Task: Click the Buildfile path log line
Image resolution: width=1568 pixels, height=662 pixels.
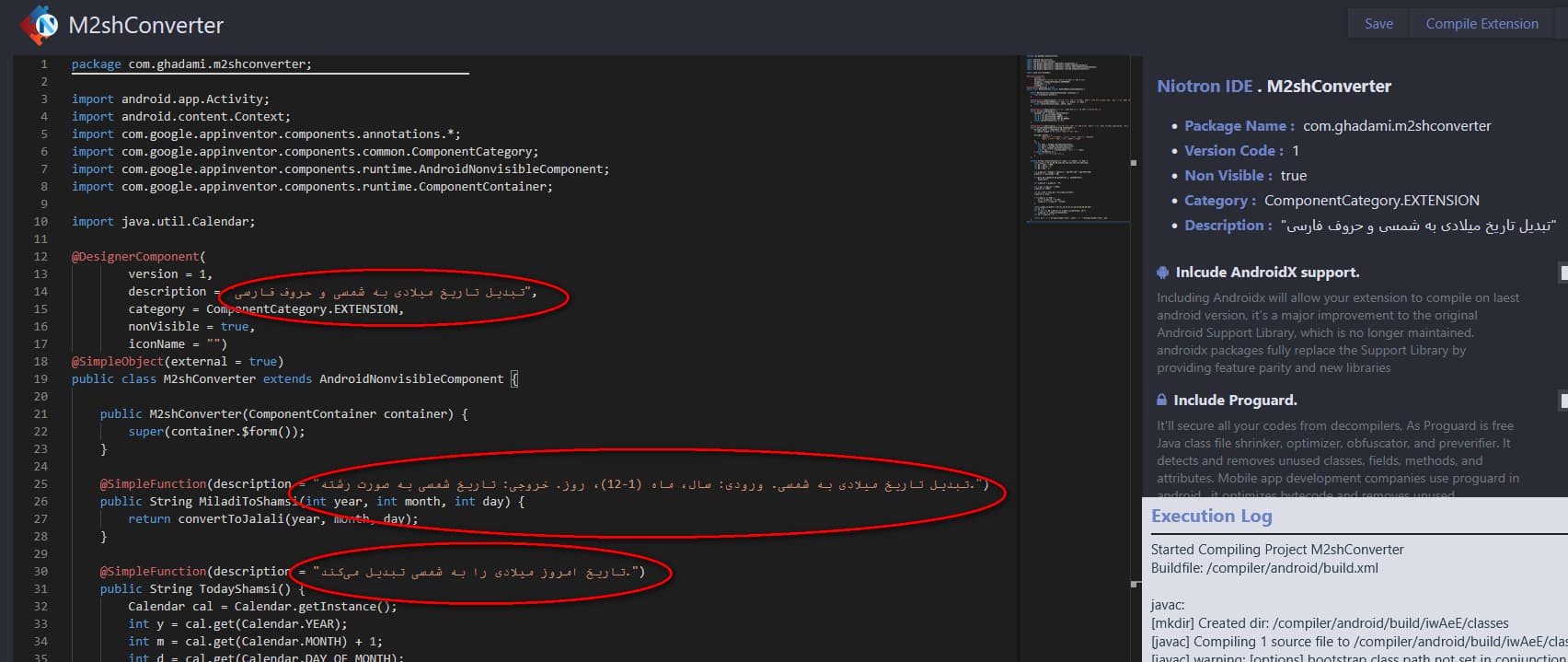Action: coord(1264,568)
